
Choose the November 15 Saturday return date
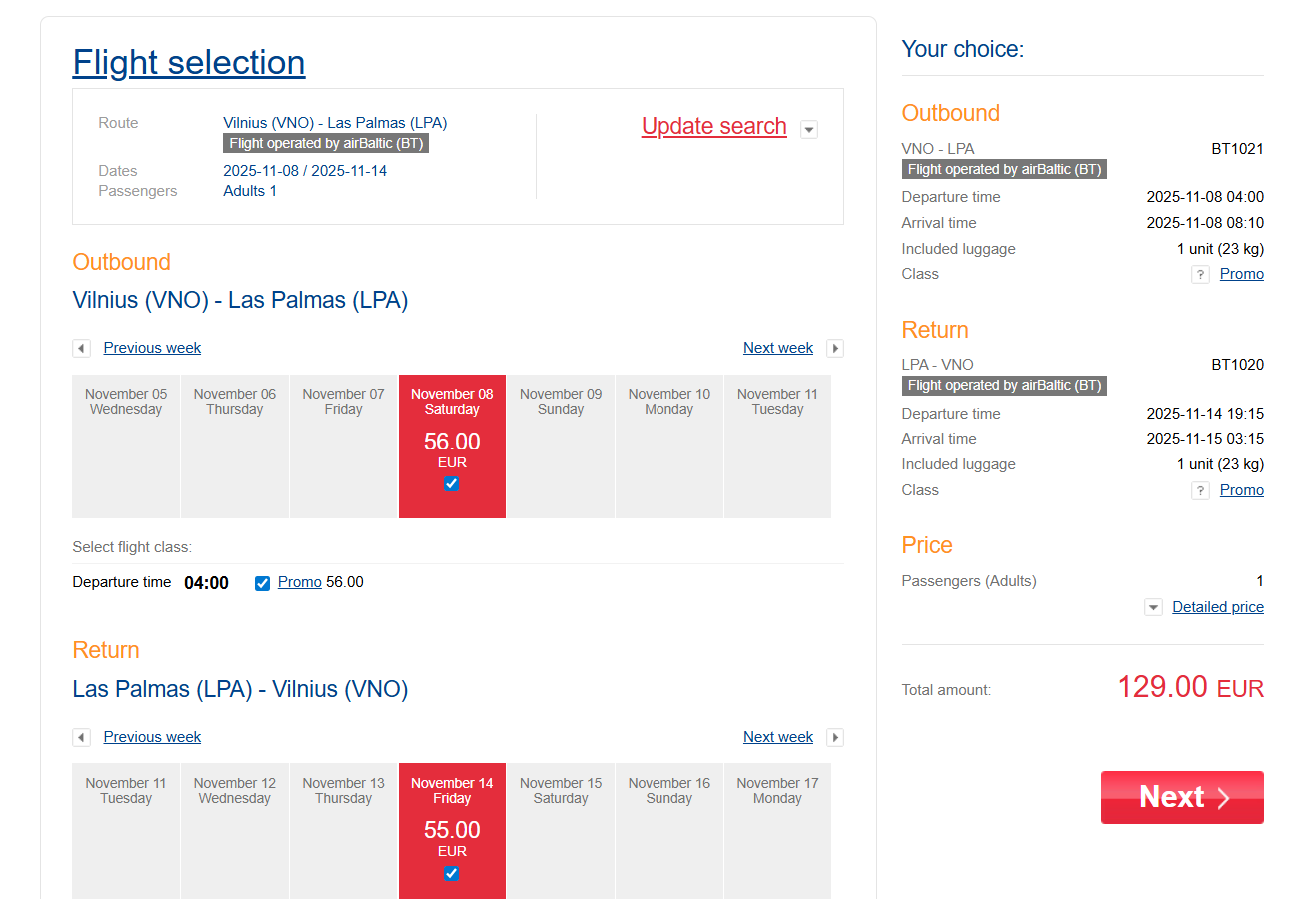pyautogui.click(x=561, y=830)
